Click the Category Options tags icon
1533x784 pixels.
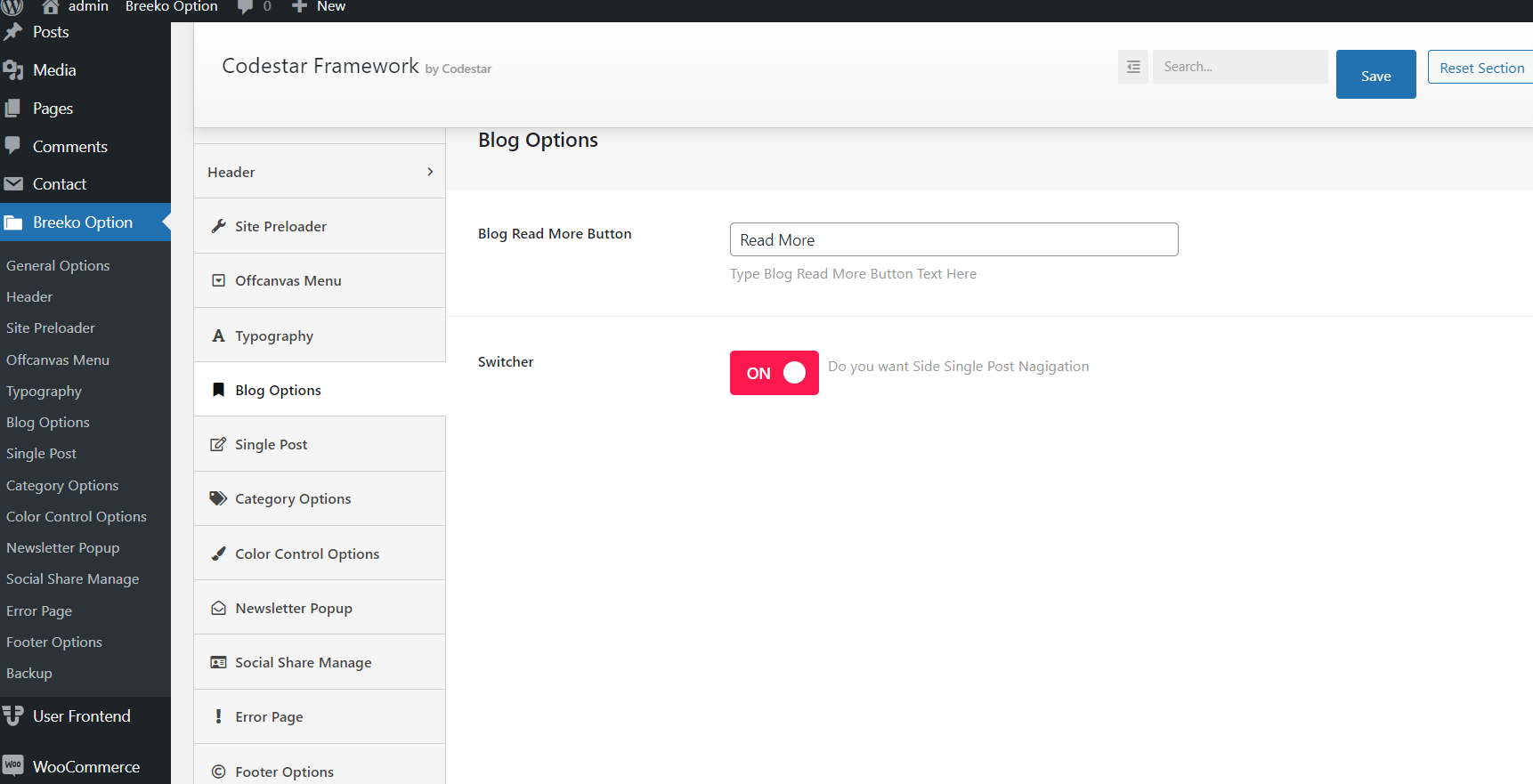(218, 498)
